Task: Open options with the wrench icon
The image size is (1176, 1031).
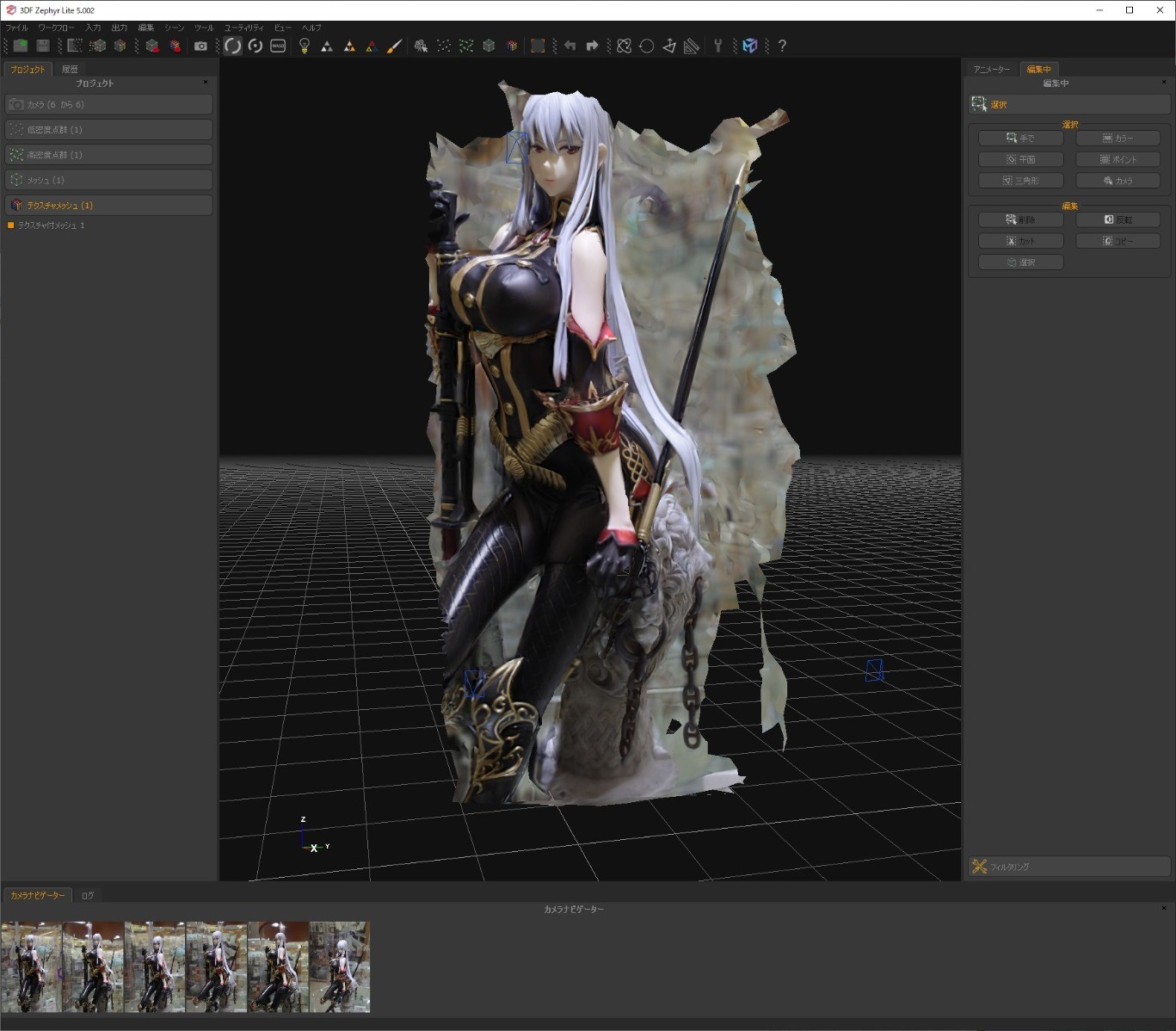Action: coord(717,46)
